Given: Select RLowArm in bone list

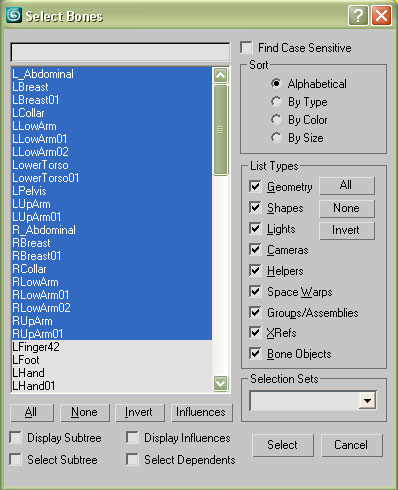Looking at the screenshot, I should tap(112, 282).
